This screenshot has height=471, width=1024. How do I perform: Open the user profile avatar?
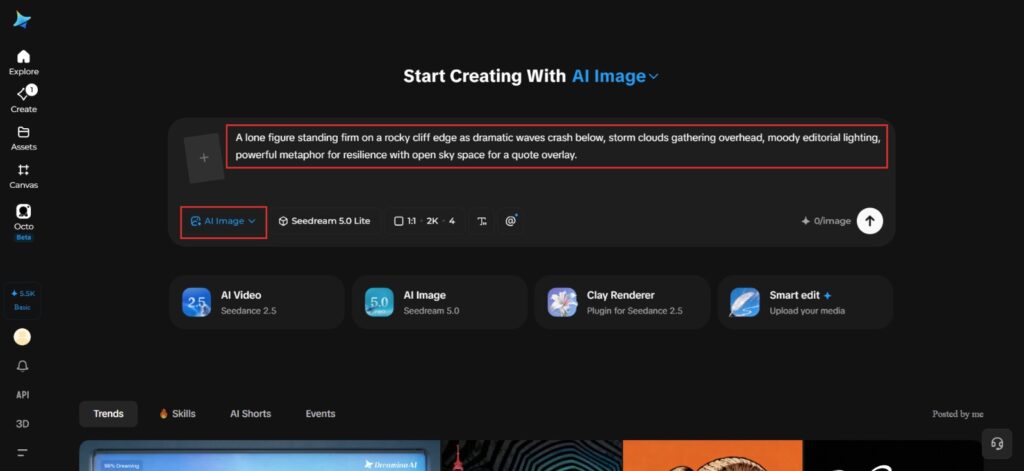[x=22, y=337]
